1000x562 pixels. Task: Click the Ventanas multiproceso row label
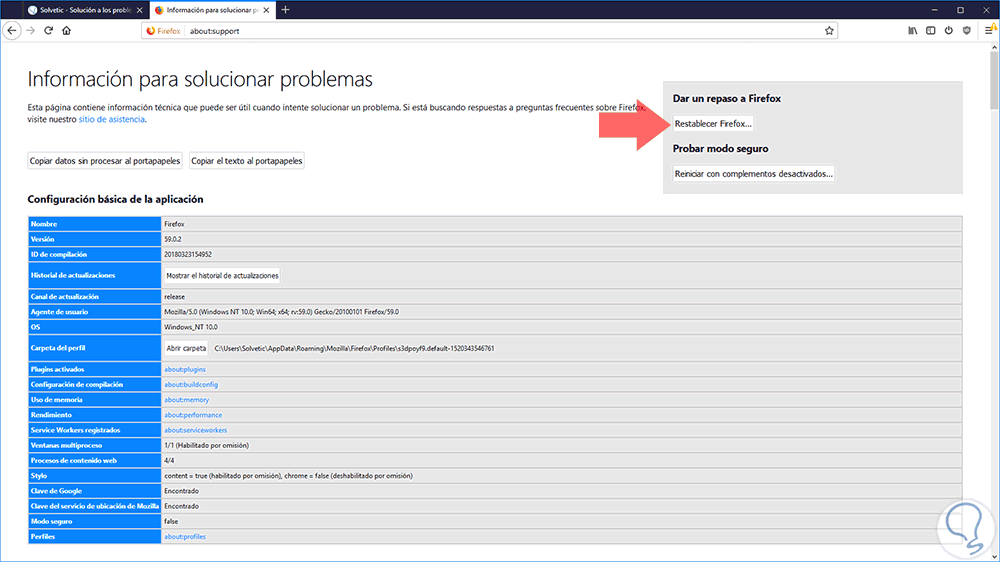(66, 445)
